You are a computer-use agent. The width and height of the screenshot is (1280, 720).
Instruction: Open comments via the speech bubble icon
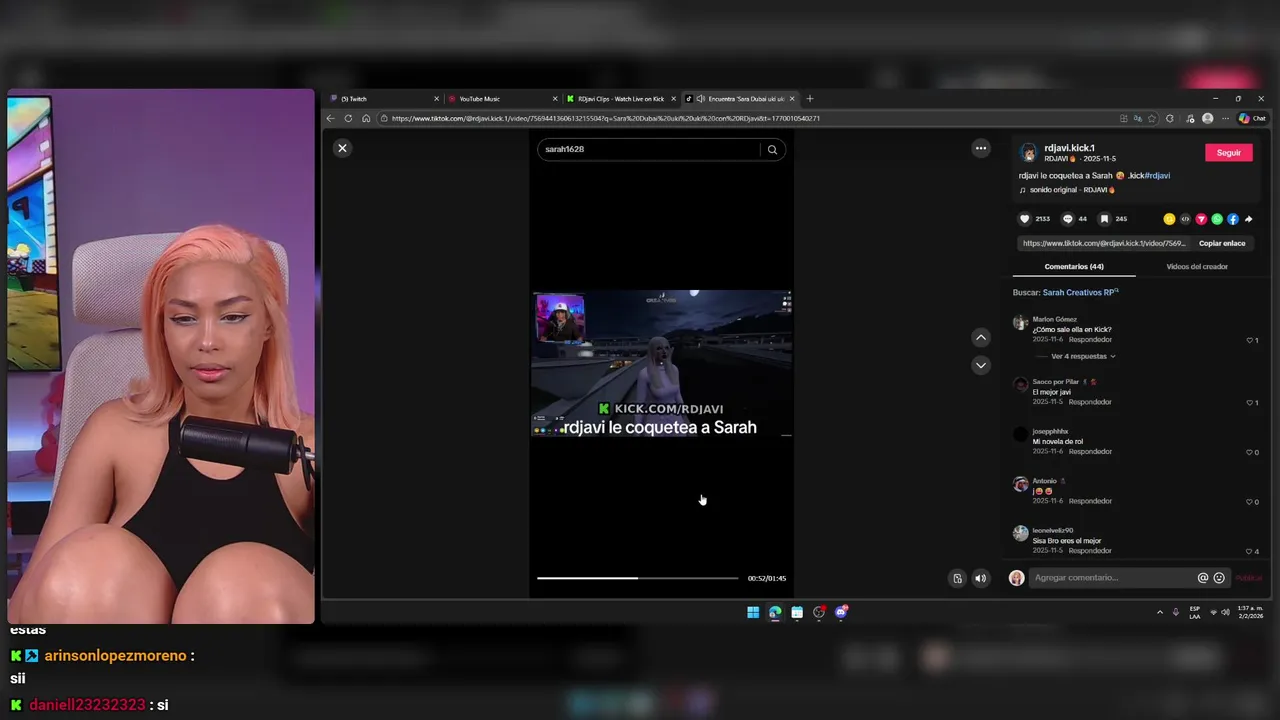(x=1067, y=219)
